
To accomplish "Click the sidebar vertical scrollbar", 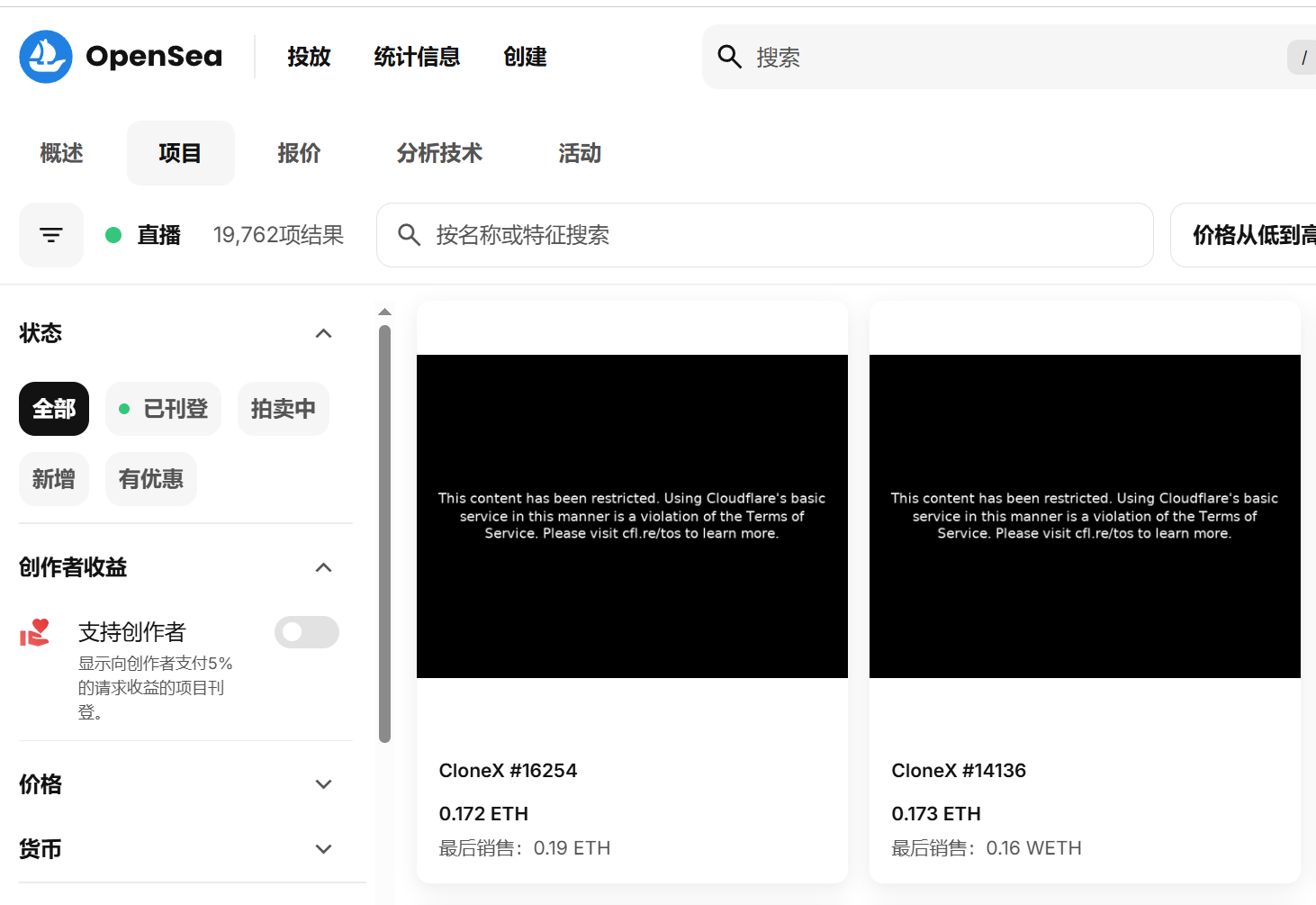I will (x=385, y=531).
